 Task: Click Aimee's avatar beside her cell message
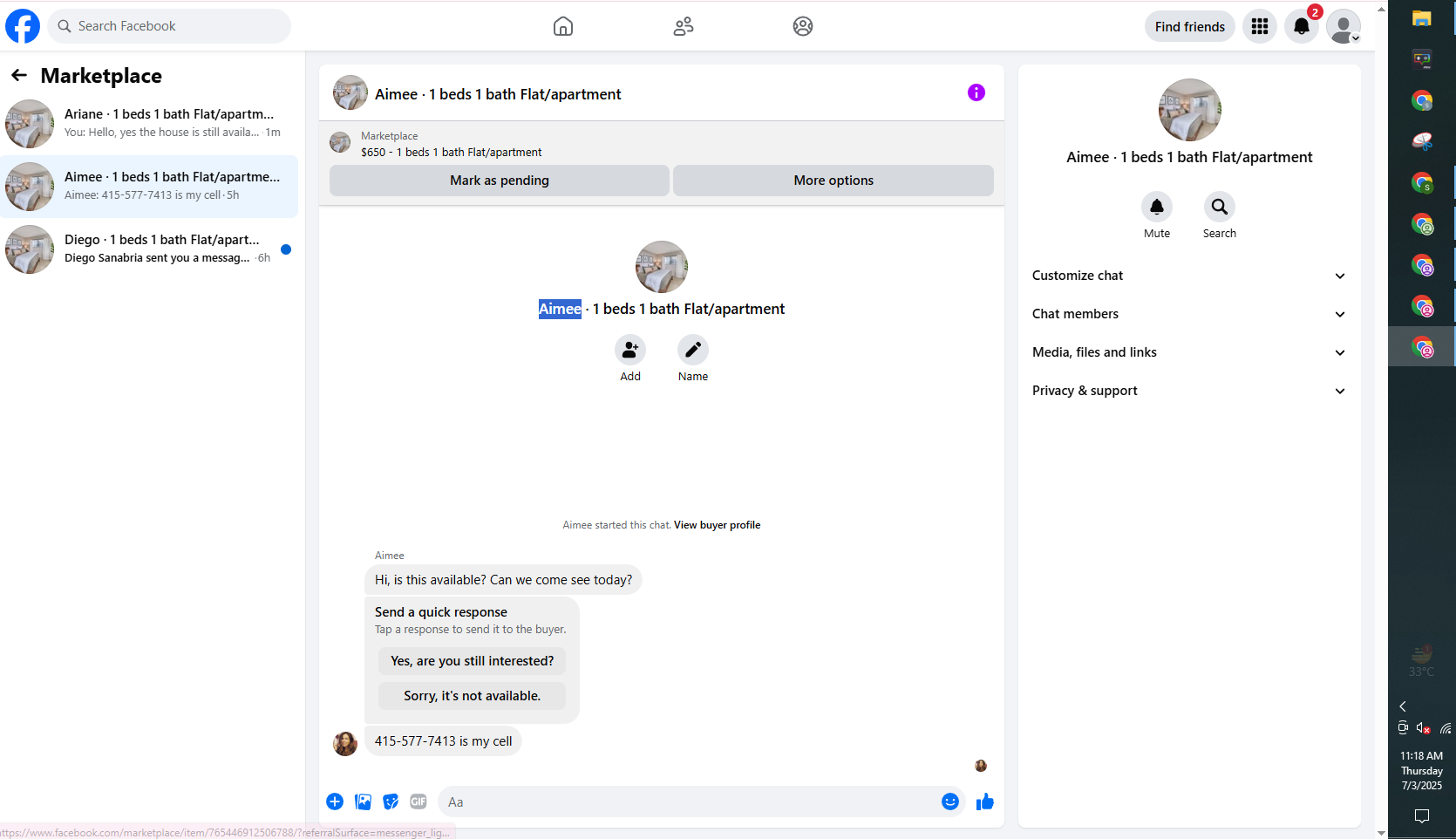[345, 743]
